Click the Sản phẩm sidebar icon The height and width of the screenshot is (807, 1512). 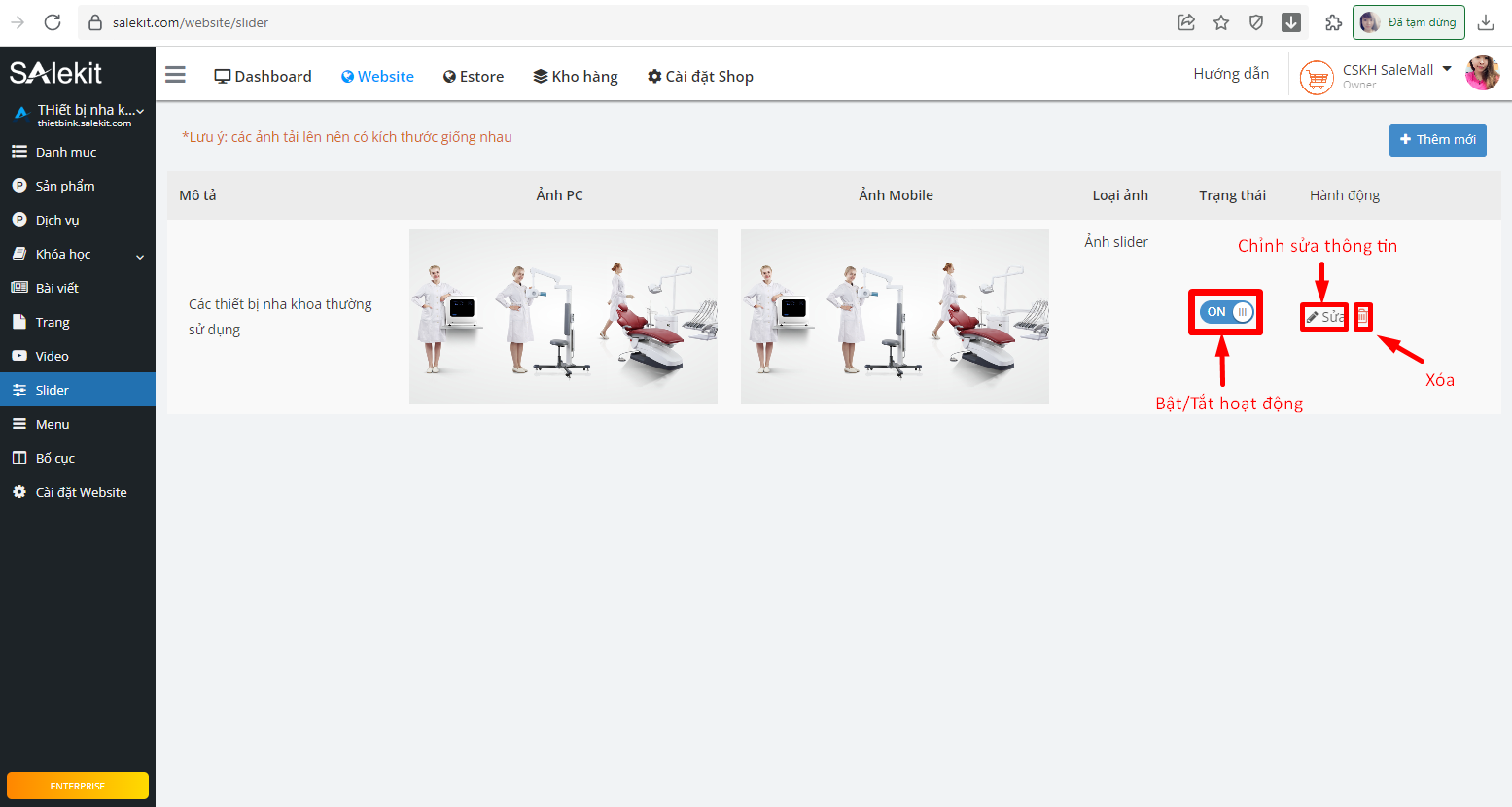point(18,186)
